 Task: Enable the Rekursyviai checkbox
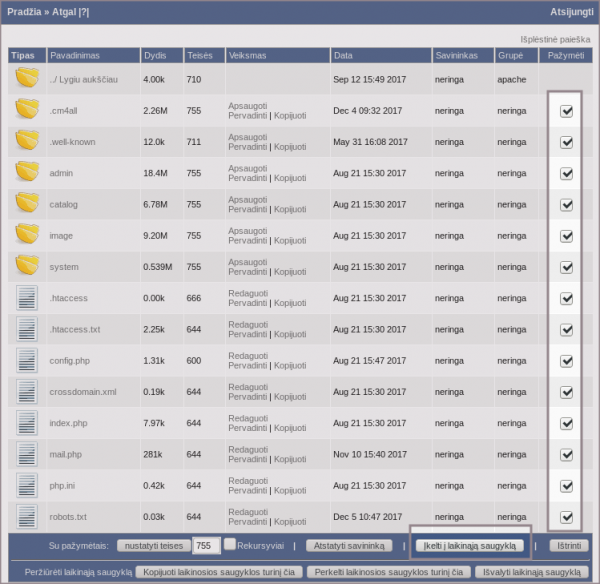click(230, 544)
